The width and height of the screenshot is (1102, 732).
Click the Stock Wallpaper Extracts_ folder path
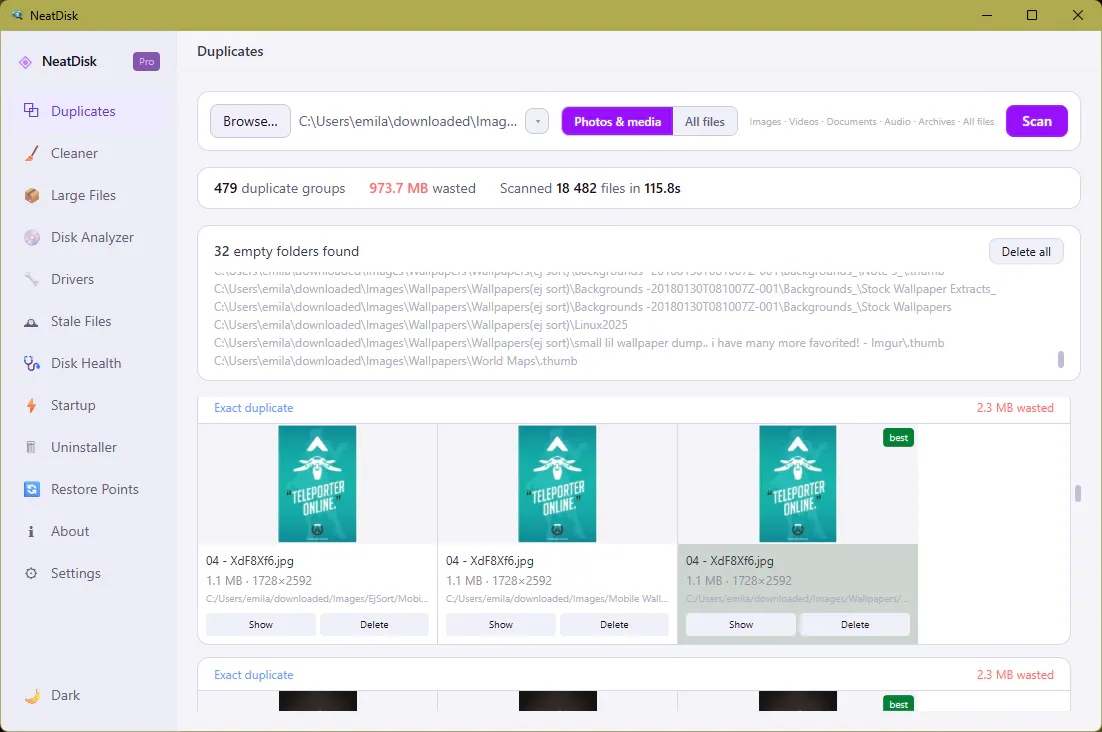coord(605,289)
